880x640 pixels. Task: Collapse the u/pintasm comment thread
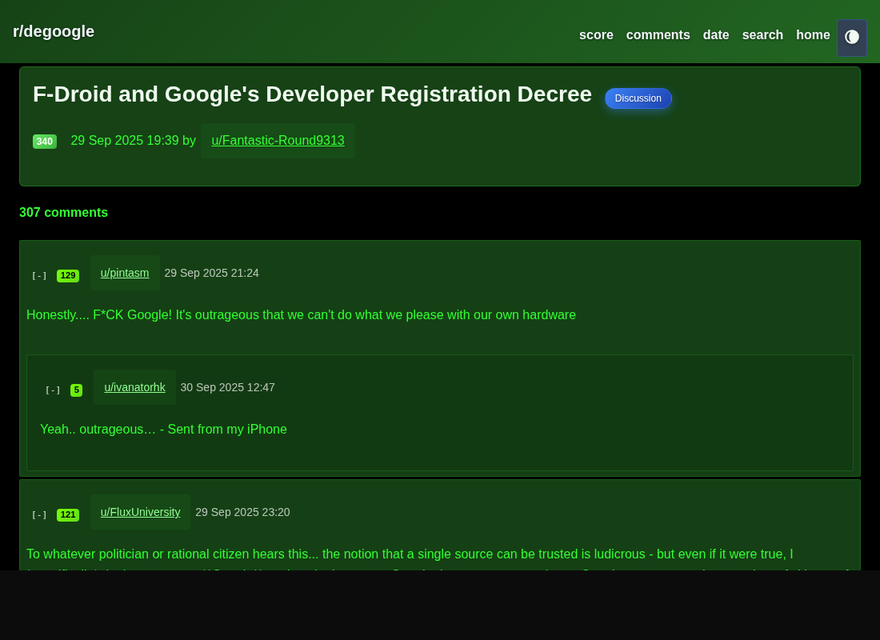pyautogui.click(x=39, y=276)
